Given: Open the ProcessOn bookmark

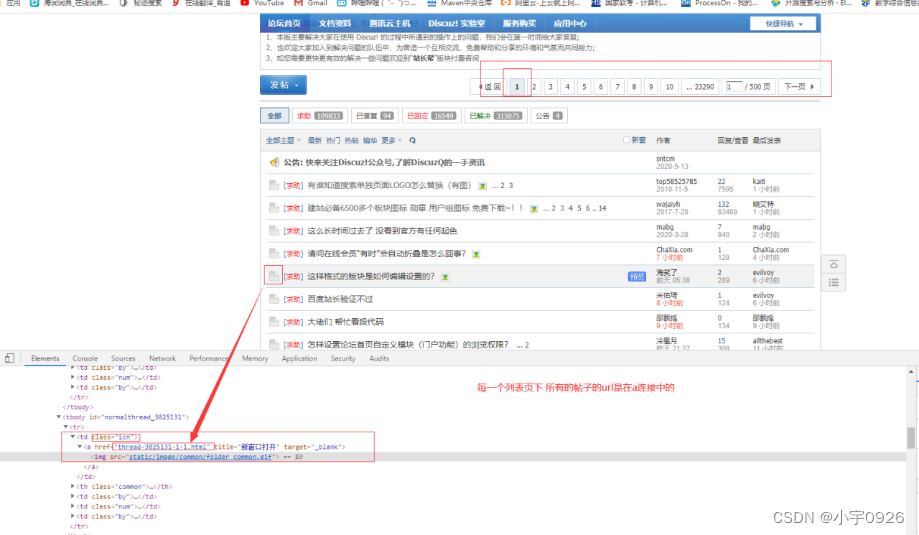Looking at the screenshot, I should (x=719, y=3).
